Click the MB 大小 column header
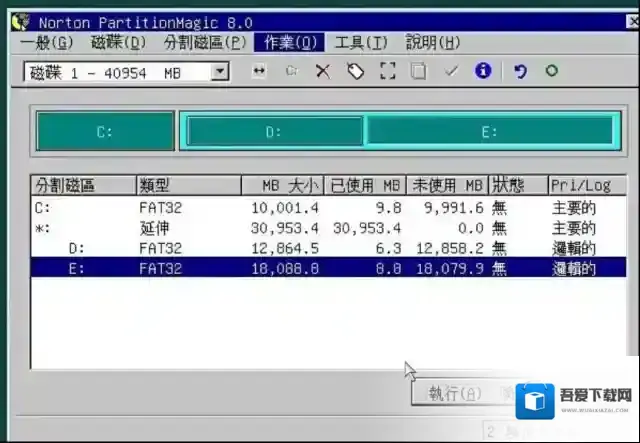This screenshot has width=640, height=443. 282,186
